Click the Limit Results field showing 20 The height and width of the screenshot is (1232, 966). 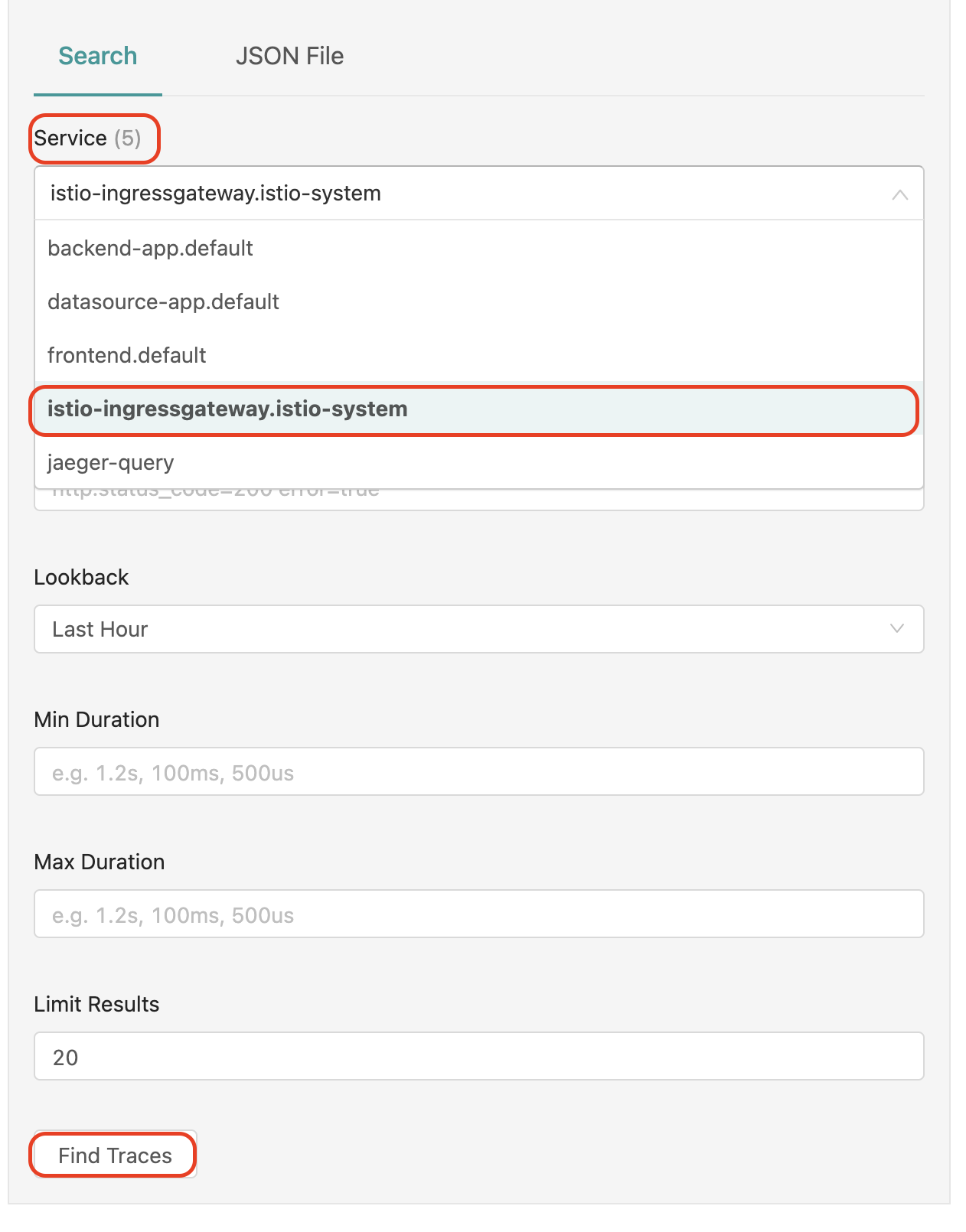click(478, 1057)
